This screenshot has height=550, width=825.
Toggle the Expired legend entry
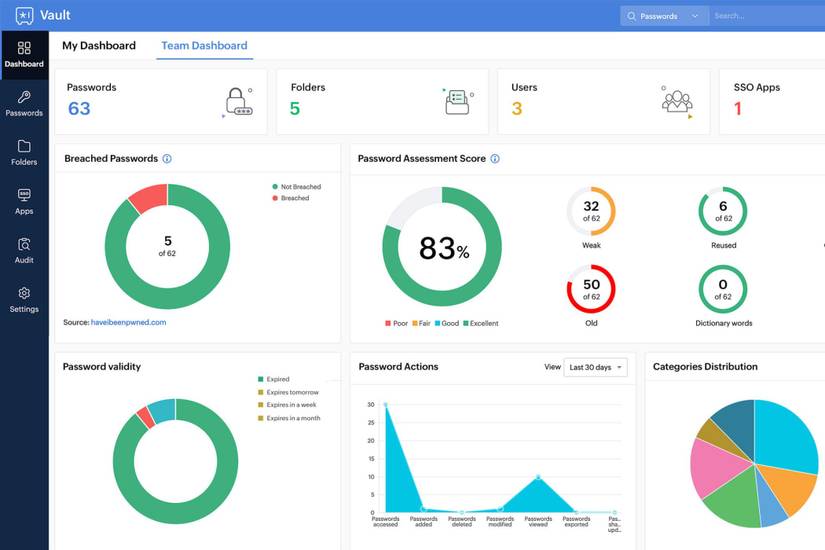point(274,379)
